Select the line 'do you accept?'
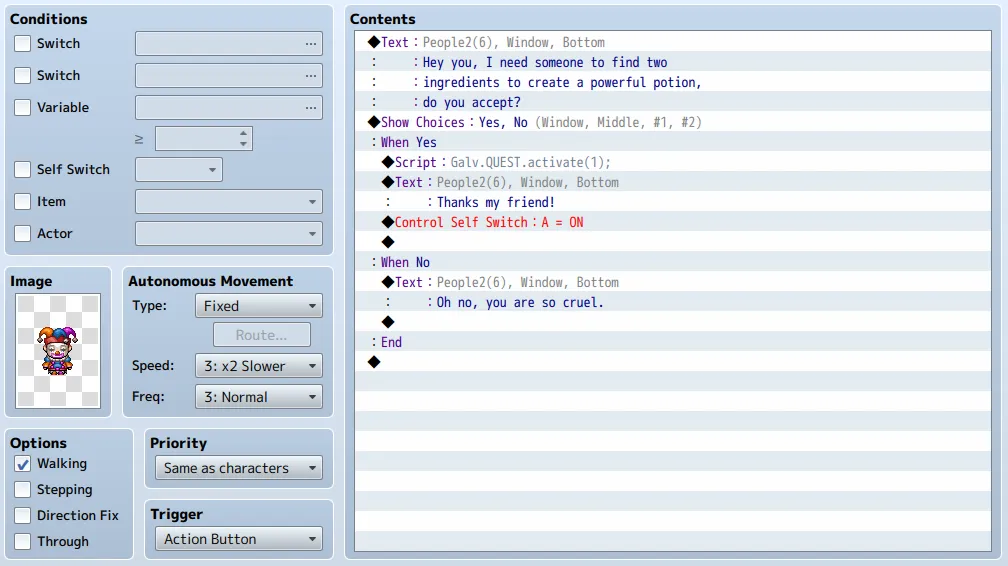Image resolution: width=1008 pixels, height=566 pixels. [x=672, y=102]
